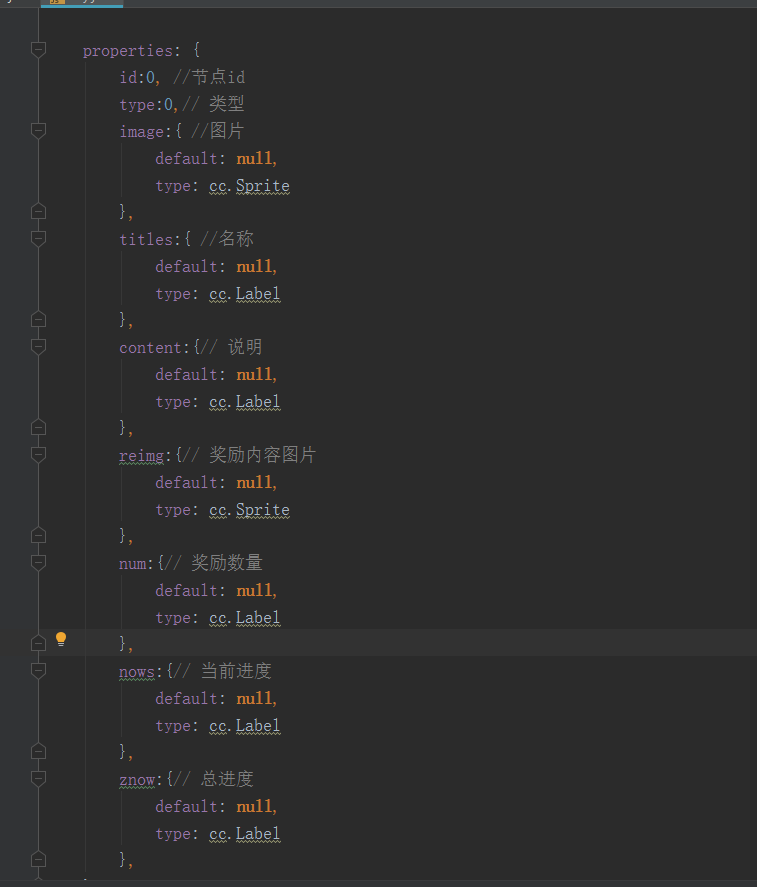Click 'cc.Sprite' in the image block

(250, 186)
